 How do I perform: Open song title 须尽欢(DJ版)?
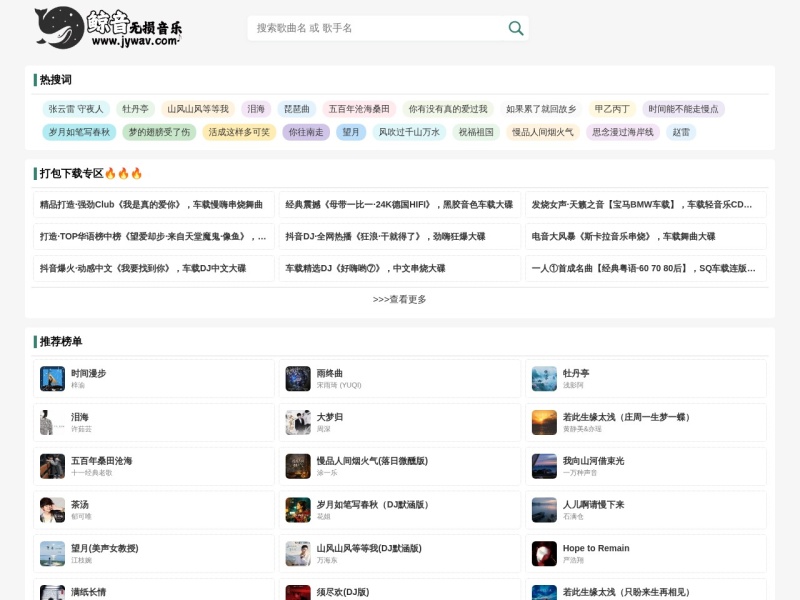[343, 592]
